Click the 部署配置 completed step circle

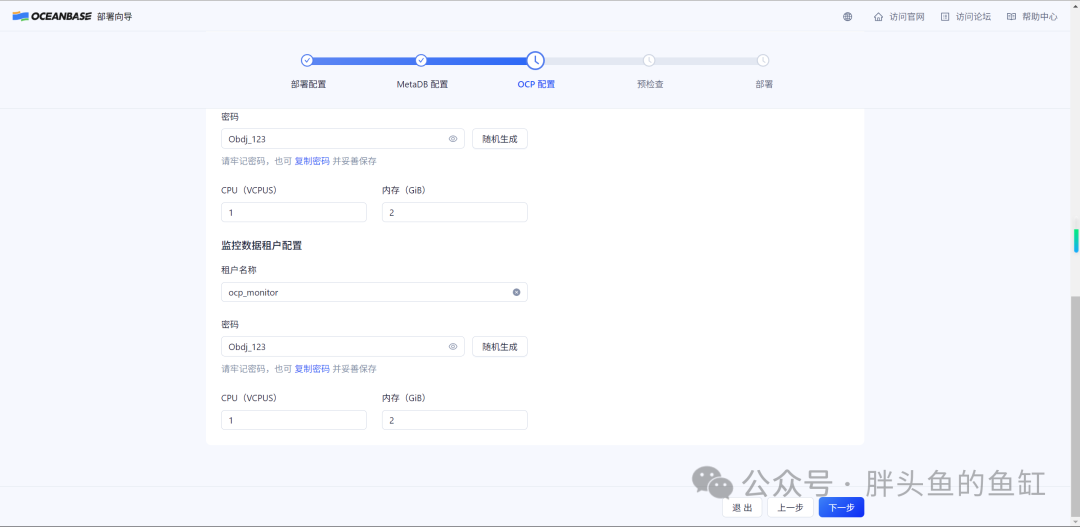click(x=307, y=61)
